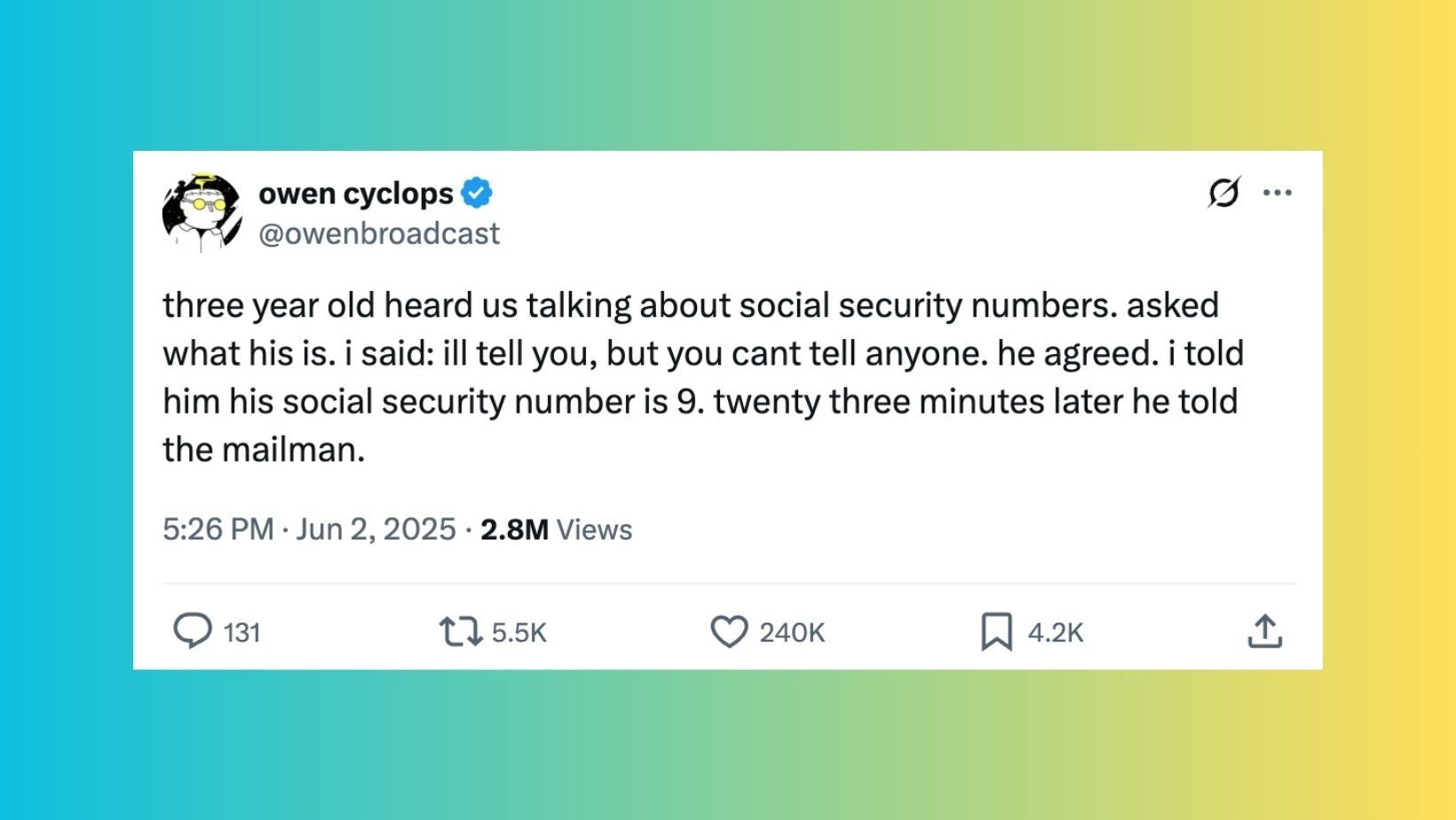Click the 131 replies count

pos(241,633)
